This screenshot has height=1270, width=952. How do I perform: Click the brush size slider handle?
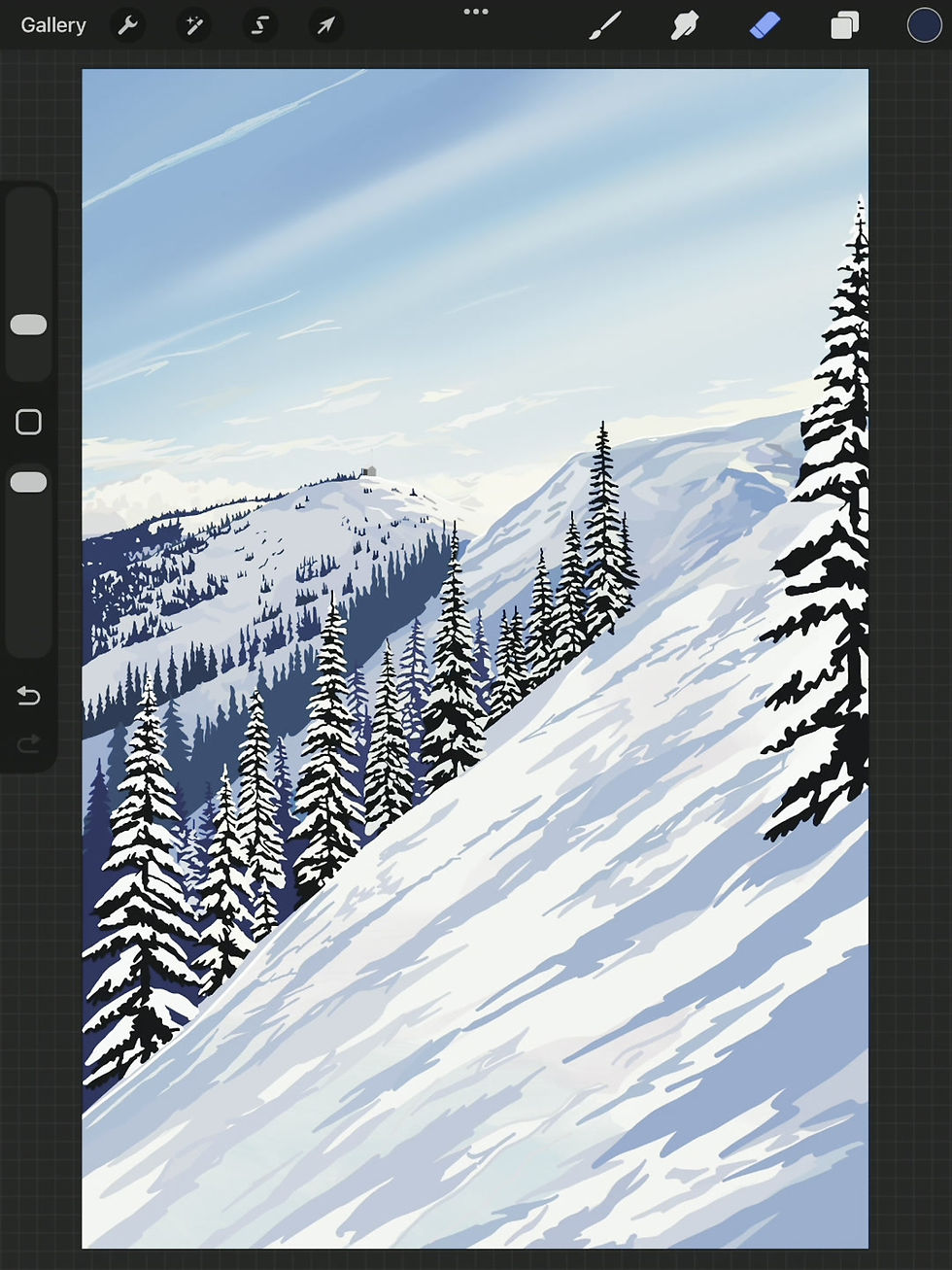coord(28,325)
